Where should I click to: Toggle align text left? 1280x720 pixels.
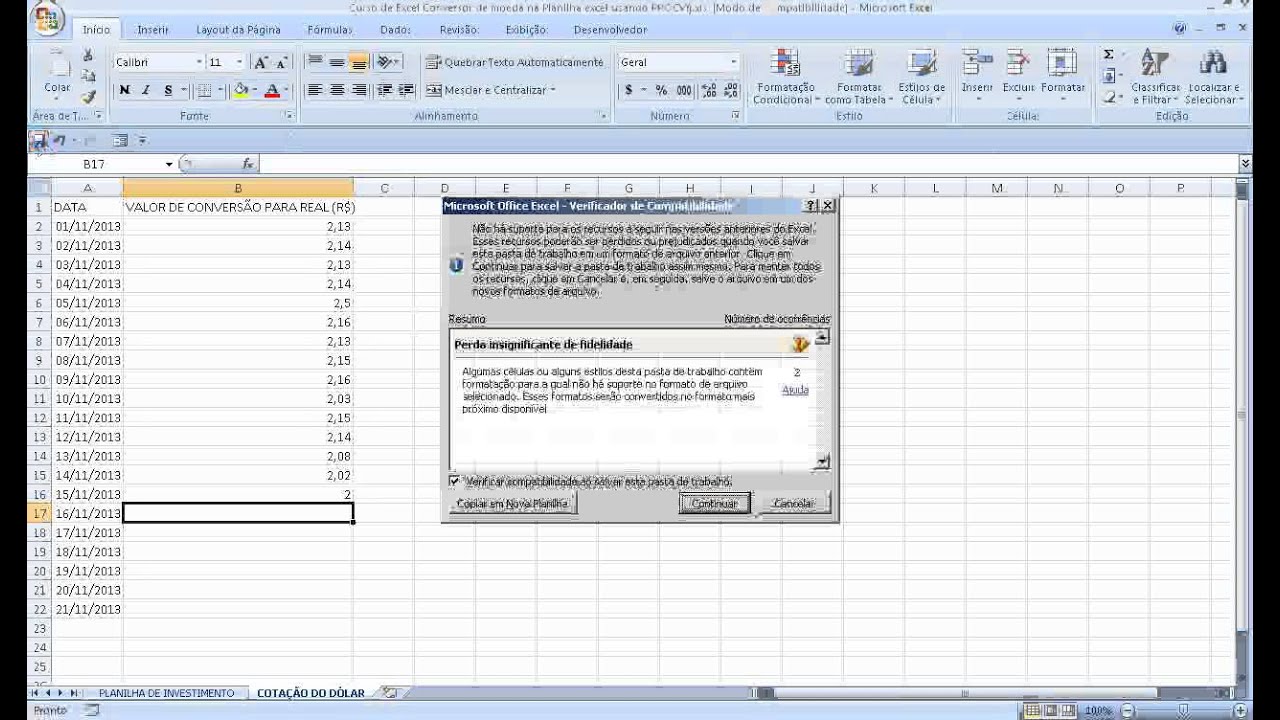point(314,90)
